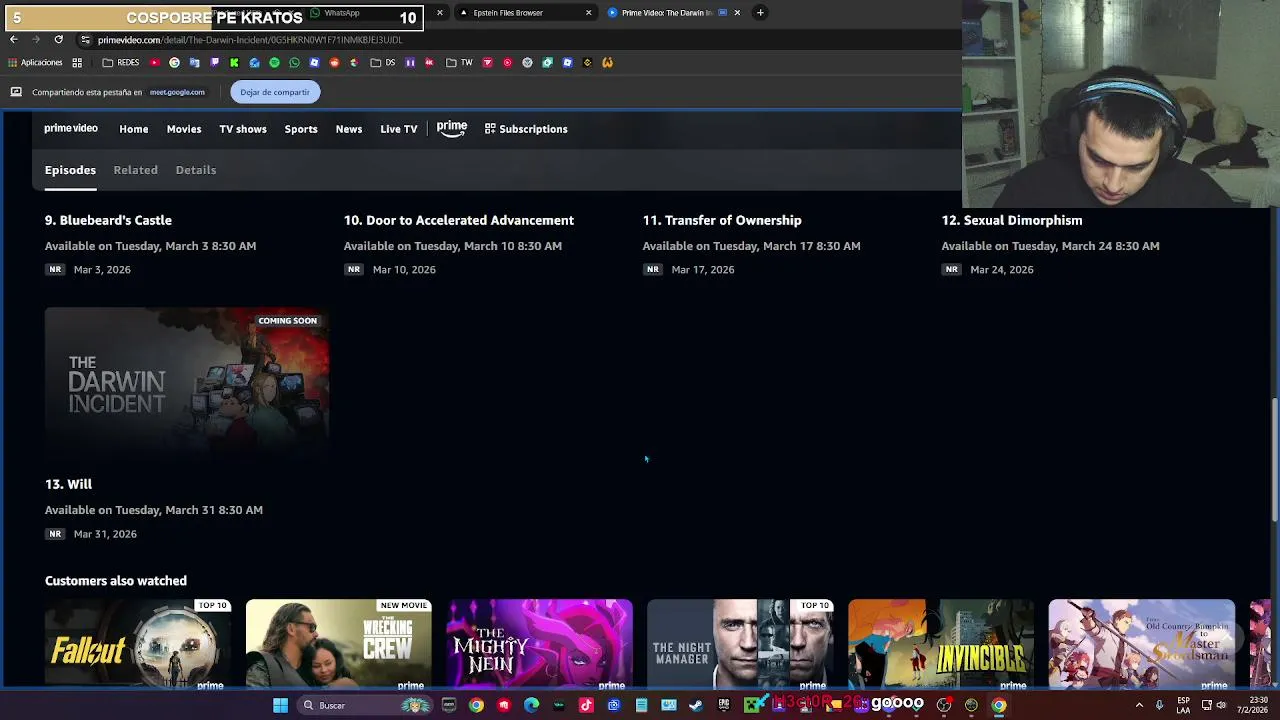This screenshot has width=1280, height=720.
Task: Open the Kick bookmark icon
Action: pos(234,62)
